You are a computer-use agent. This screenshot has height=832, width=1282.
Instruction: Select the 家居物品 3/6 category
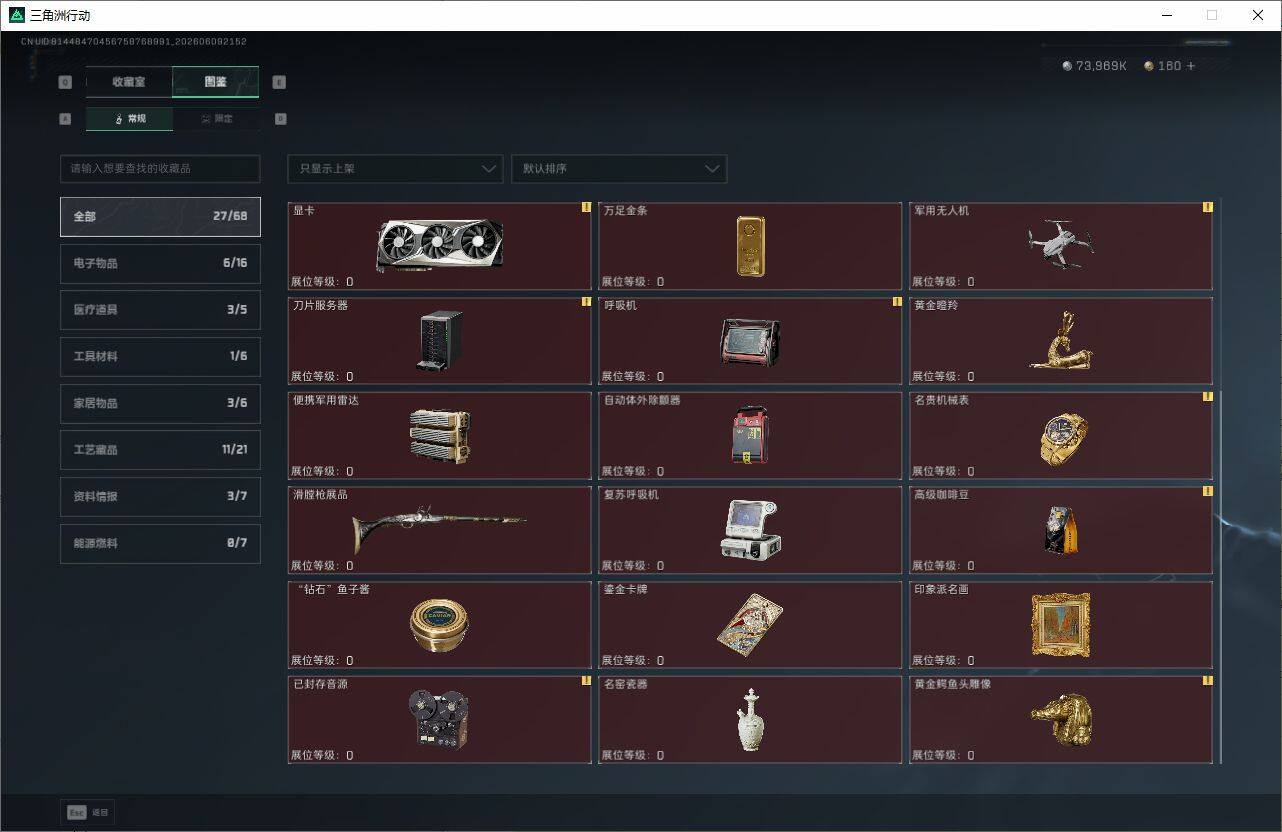click(160, 403)
